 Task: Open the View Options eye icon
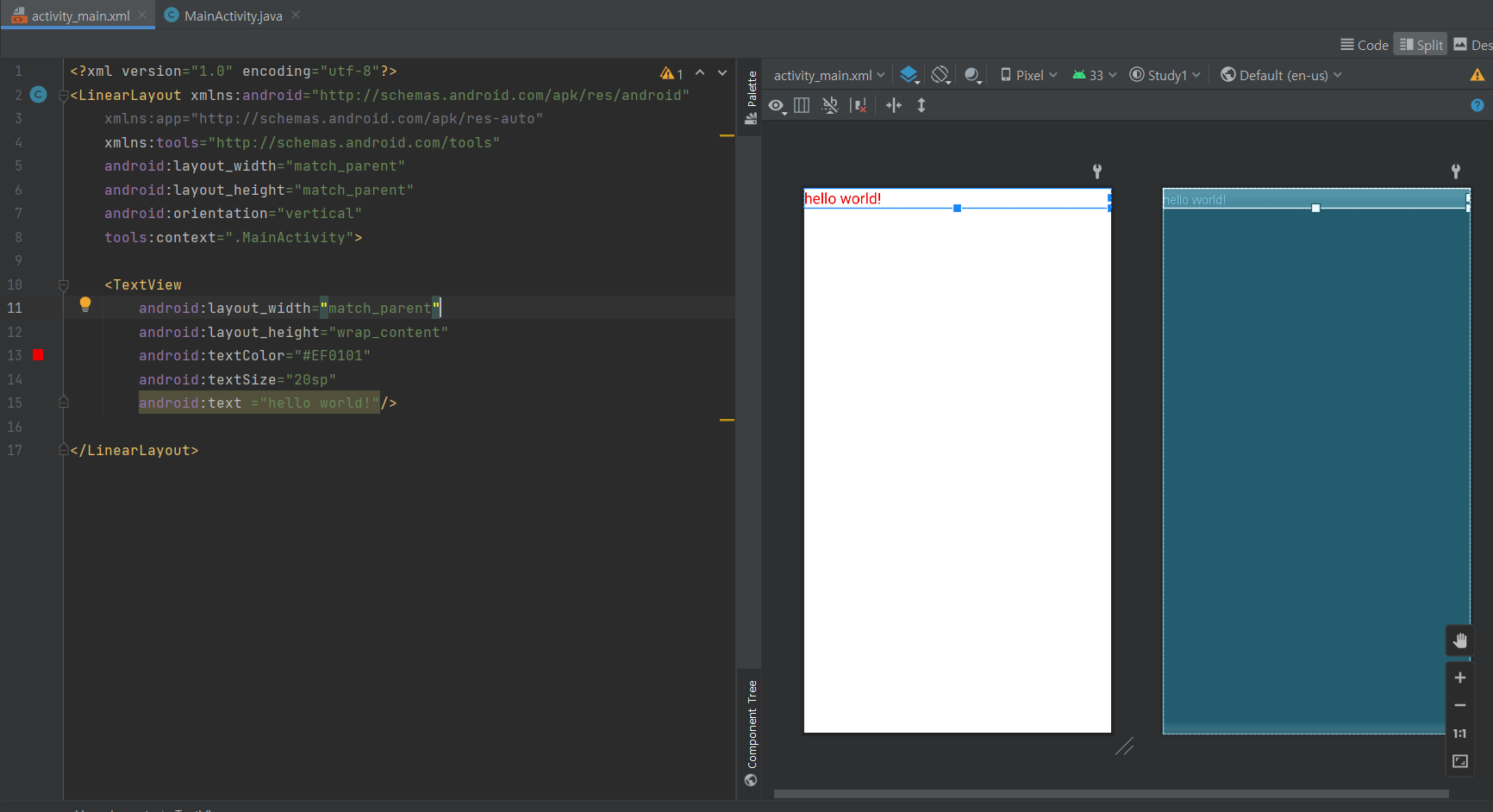tap(777, 105)
